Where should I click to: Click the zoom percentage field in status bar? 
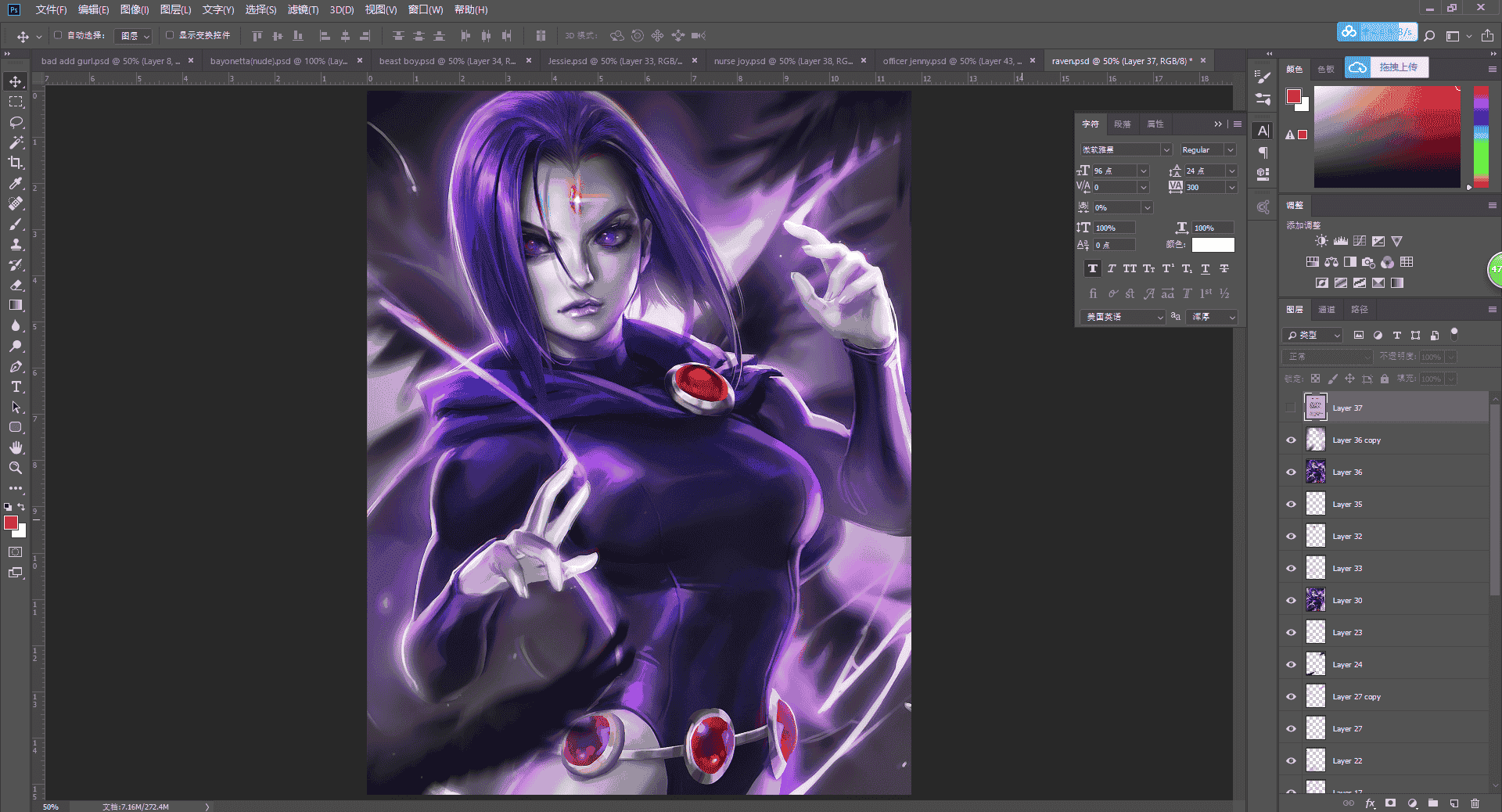click(51, 807)
